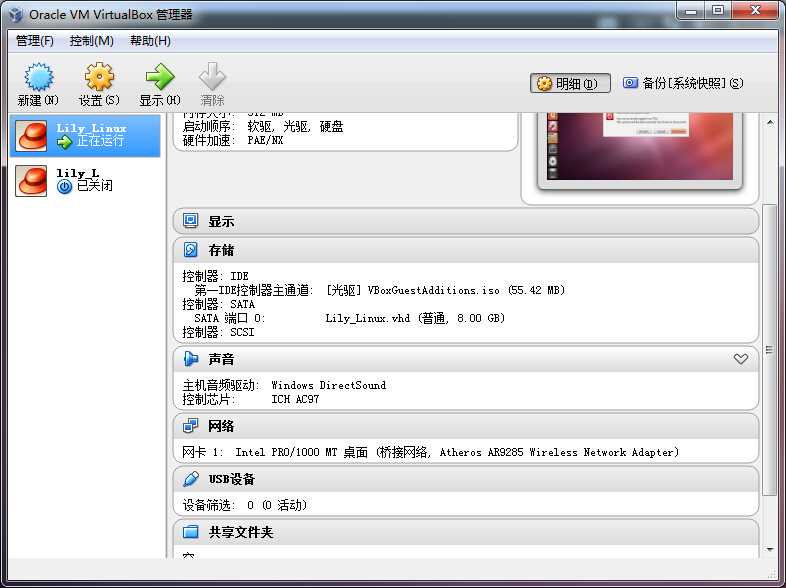Screen dimensions: 786x588
Task: Click the 硬件加速 PAE/NX line
Action: 233,140
